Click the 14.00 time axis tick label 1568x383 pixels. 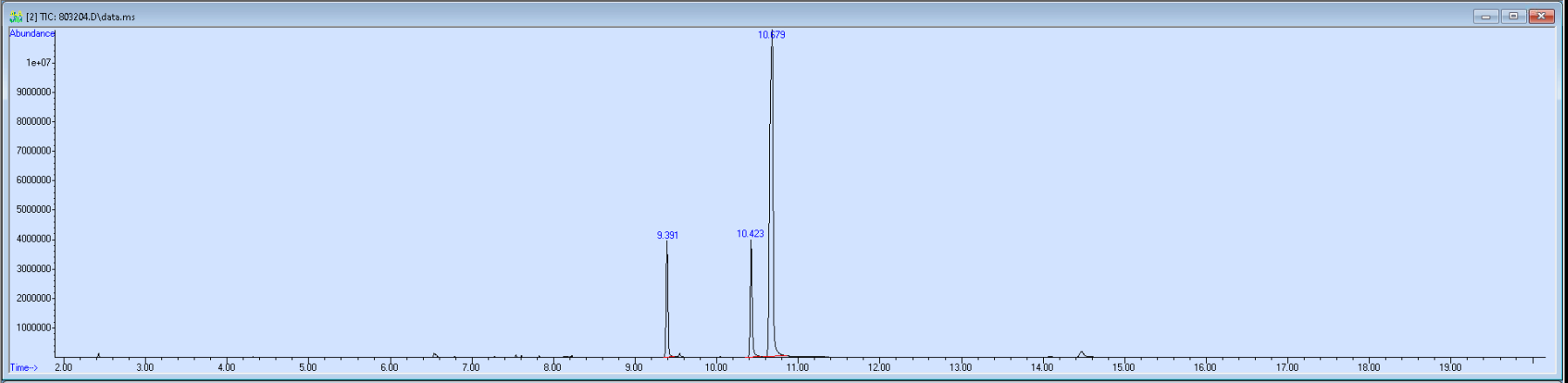[x=1042, y=368]
